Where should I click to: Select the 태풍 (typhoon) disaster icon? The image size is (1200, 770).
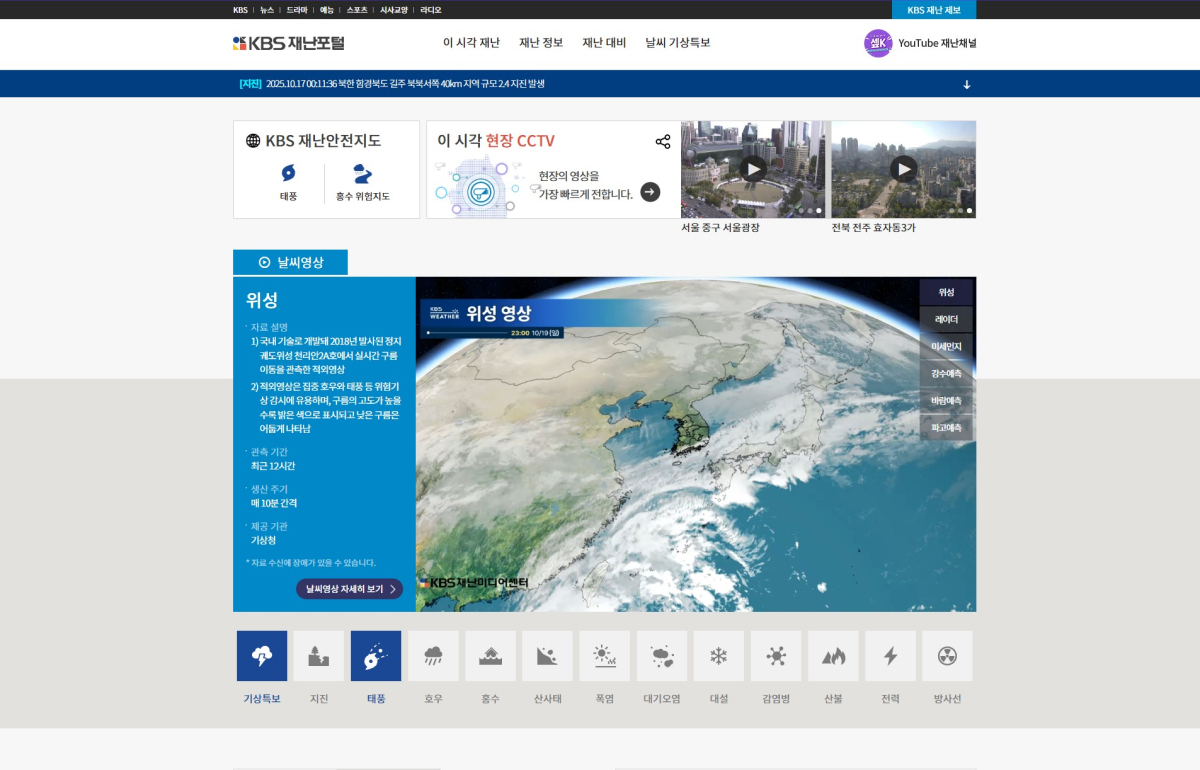tap(376, 656)
